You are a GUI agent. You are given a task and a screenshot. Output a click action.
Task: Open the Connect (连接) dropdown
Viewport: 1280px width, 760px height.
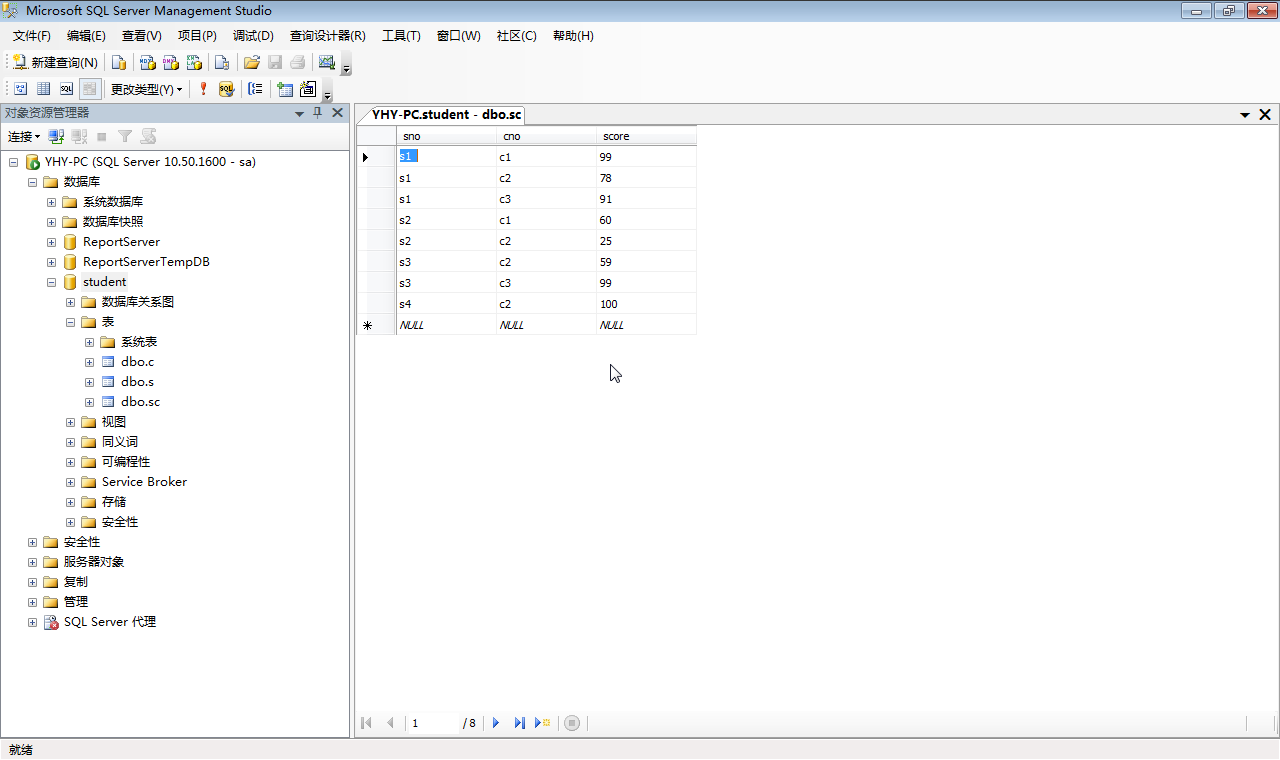click(24, 136)
